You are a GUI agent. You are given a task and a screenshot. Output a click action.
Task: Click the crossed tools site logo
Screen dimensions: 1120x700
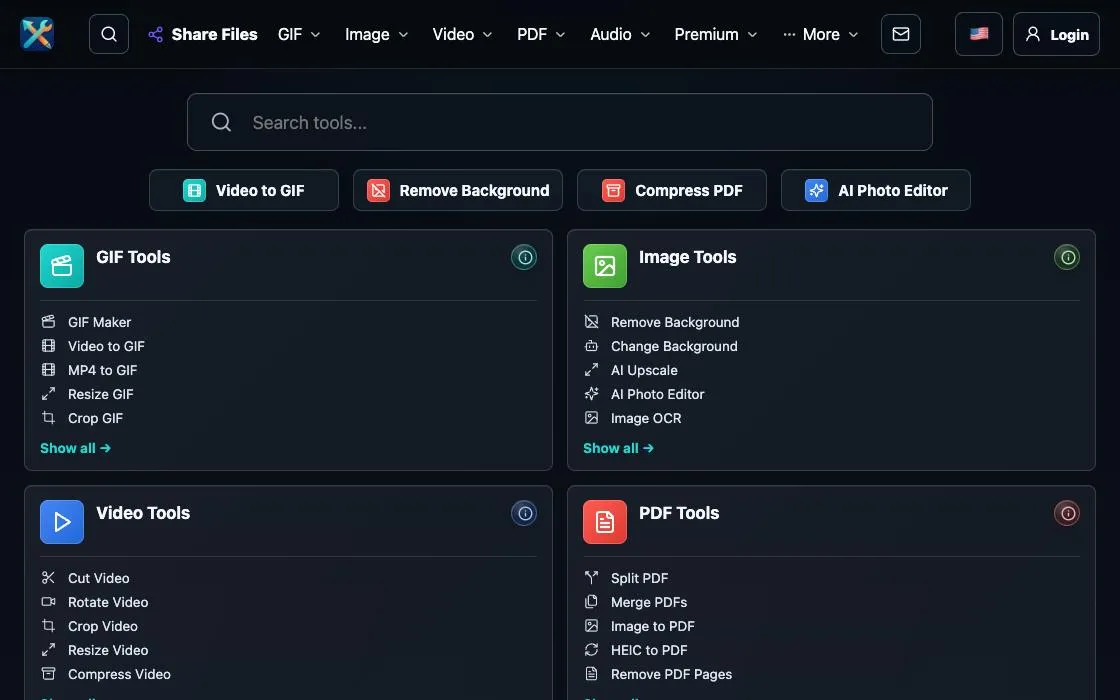[x=37, y=34]
